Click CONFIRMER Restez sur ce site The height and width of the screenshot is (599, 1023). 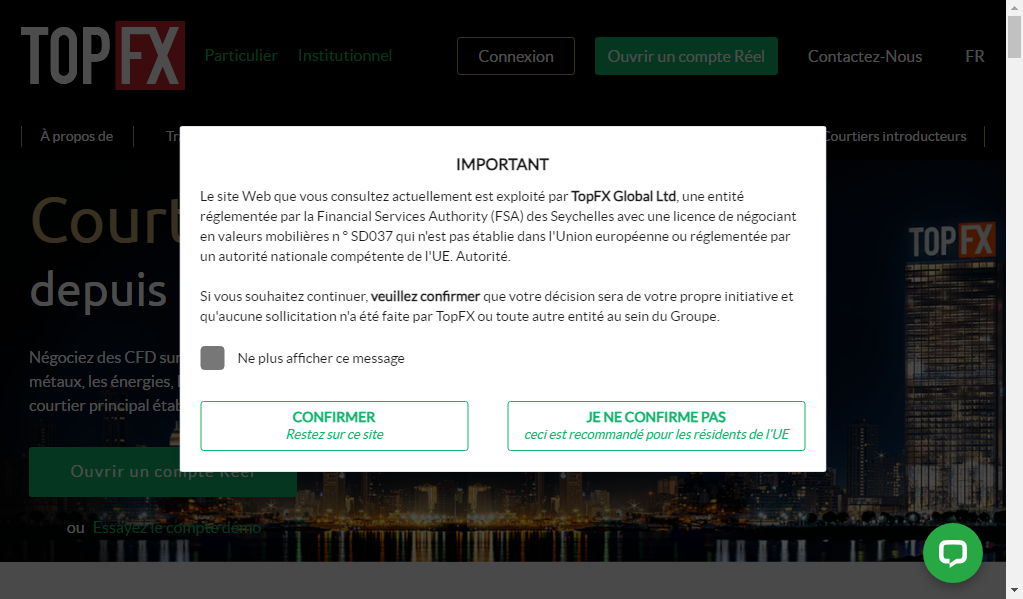(x=334, y=425)
